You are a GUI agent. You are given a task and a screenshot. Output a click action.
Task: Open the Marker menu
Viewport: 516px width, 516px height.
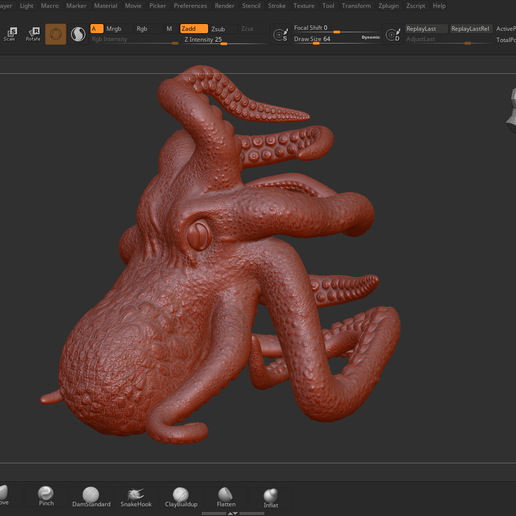click(x=76, y=6)
